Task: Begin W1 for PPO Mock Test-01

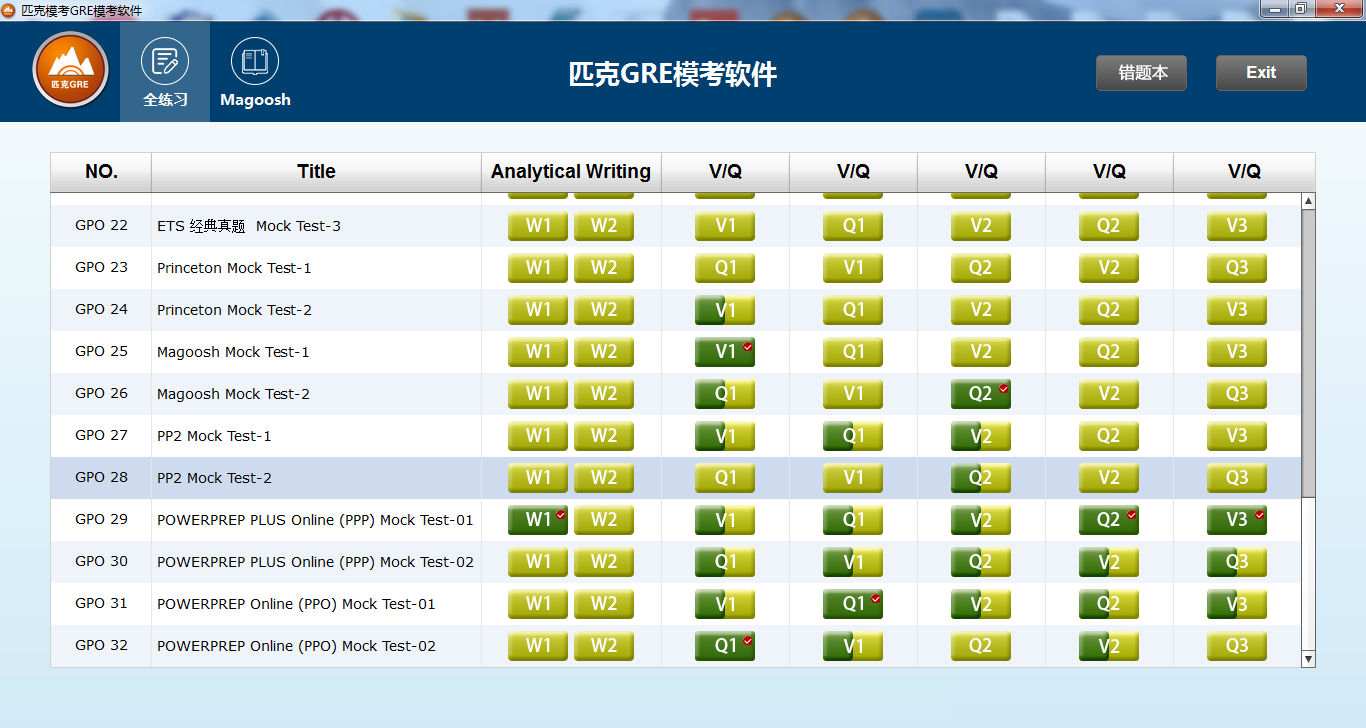Action: click(538, 604)
